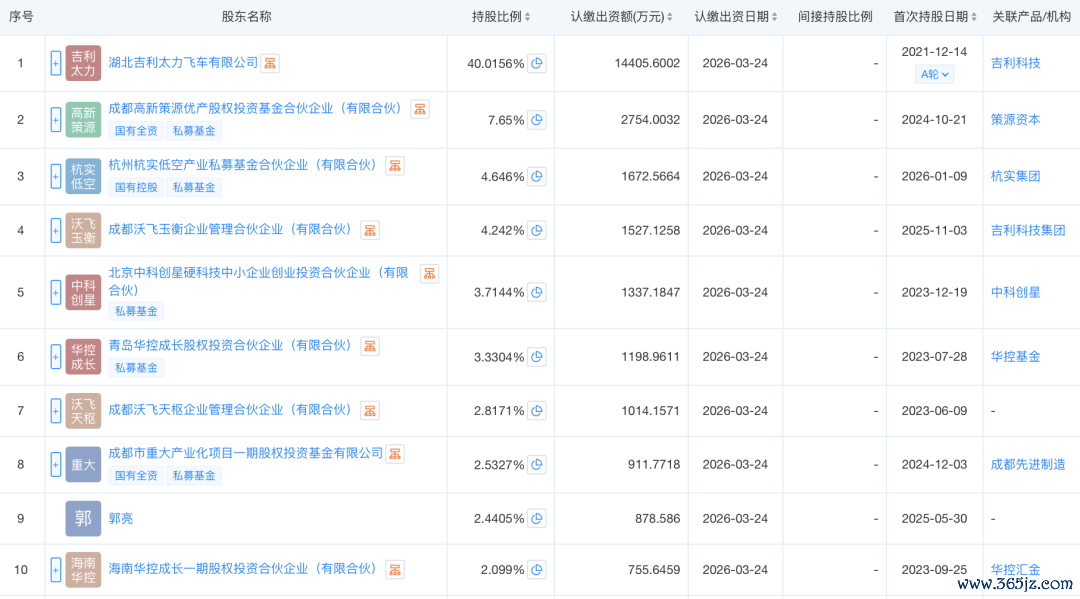Open shareholder 成都市重大产业化项目一期股权投资基金
The image size is (1080, 599).
tap(245, 452)
